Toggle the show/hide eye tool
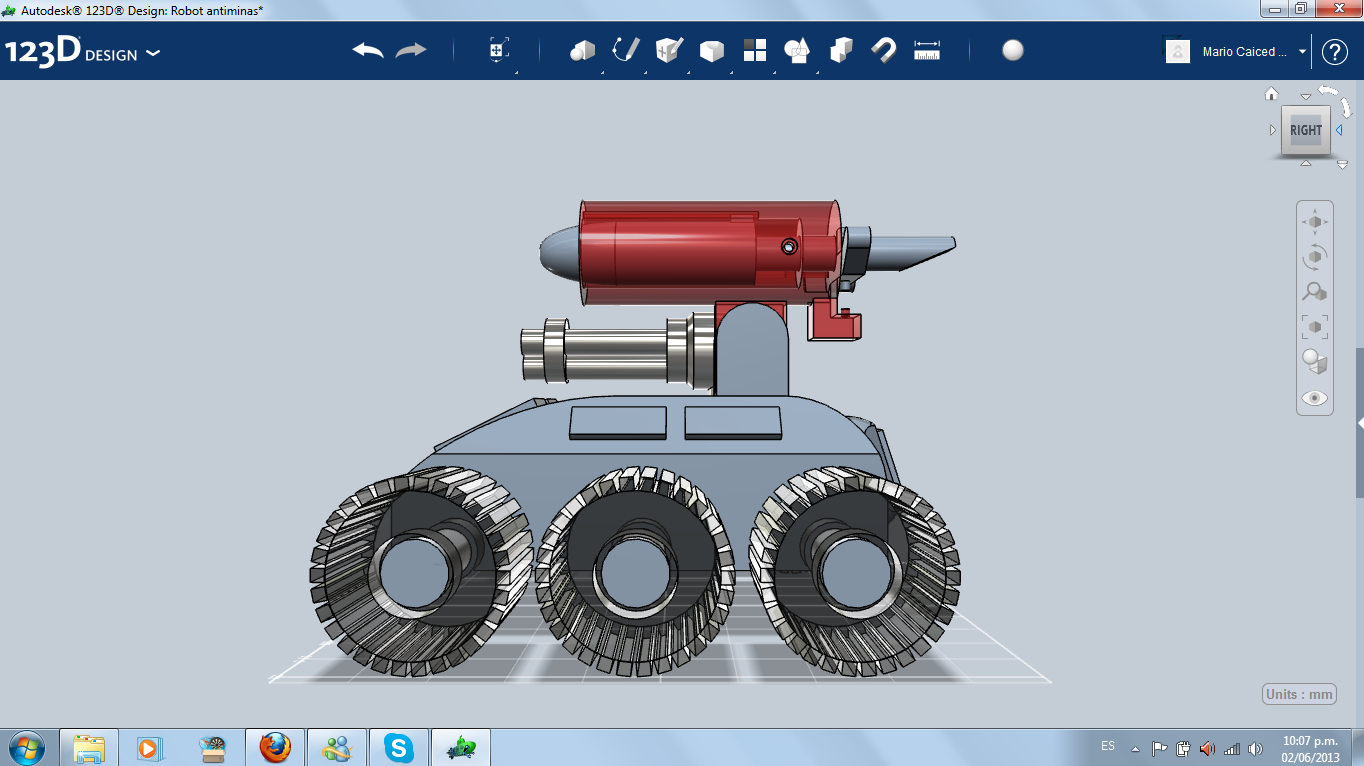The width and height of the screenshot is (1364, 766). 1315,398
